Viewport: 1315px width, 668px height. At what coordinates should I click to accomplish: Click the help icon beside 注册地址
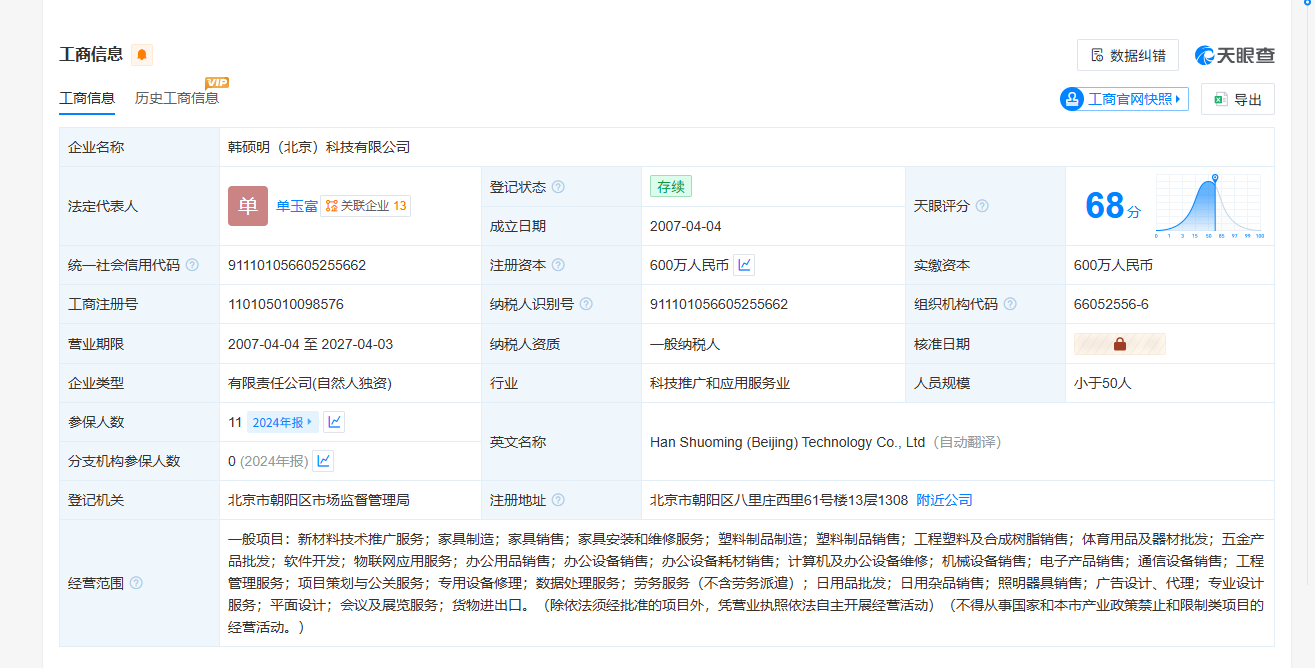pos(558,500)
